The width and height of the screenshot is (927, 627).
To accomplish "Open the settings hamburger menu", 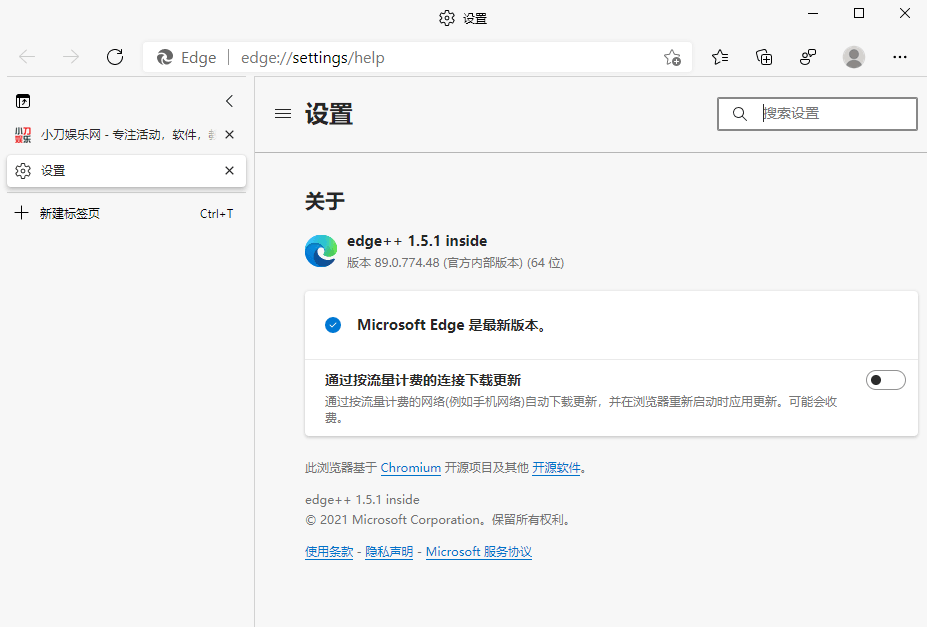I will pyautogui.click(x=283, y=113).
